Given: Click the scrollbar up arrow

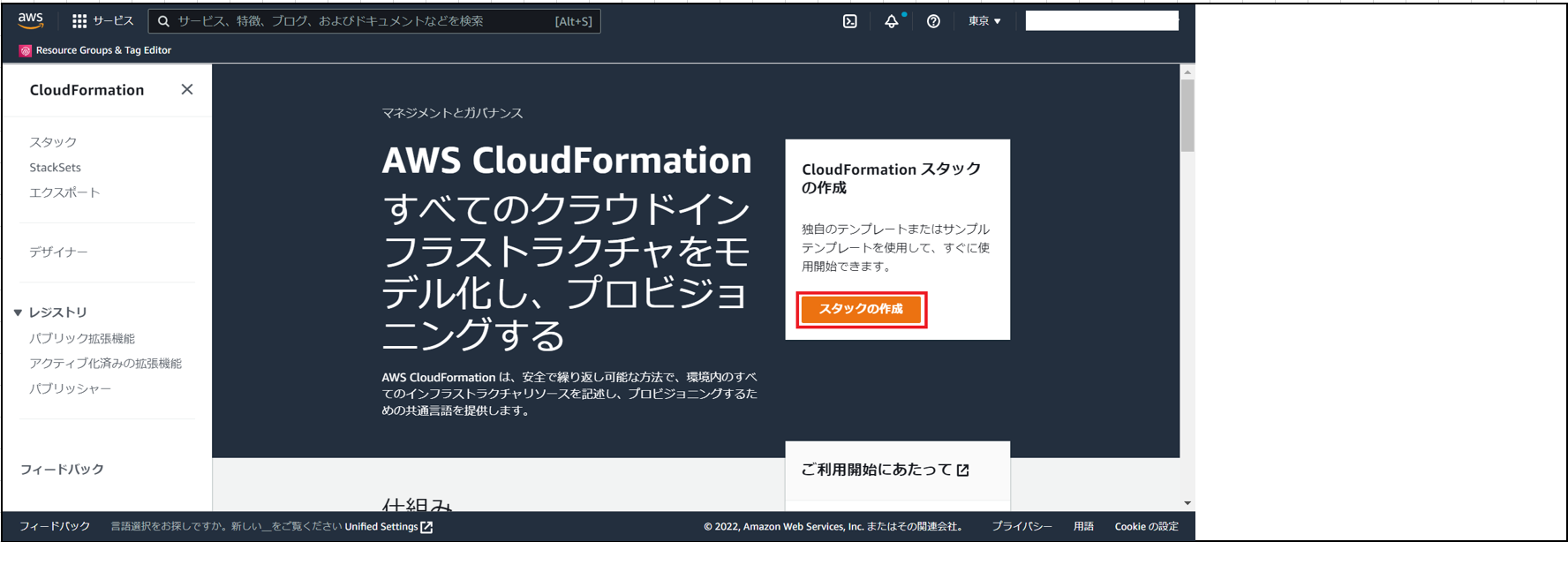Looking at the screenshot, I should 1187,71.
